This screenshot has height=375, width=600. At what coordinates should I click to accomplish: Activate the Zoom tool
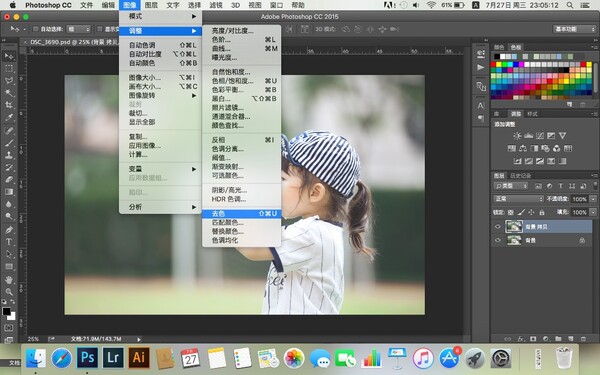(9, 292)
